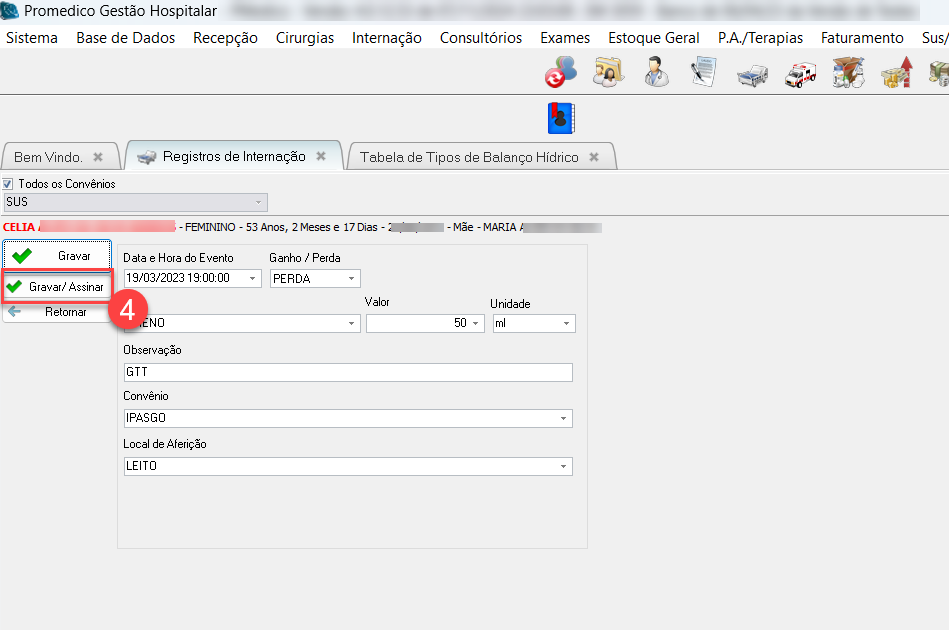Open the Convênio dropdown showing IPASGO
The height and width of the screenshot is (630, 949).
click(564, 419)
